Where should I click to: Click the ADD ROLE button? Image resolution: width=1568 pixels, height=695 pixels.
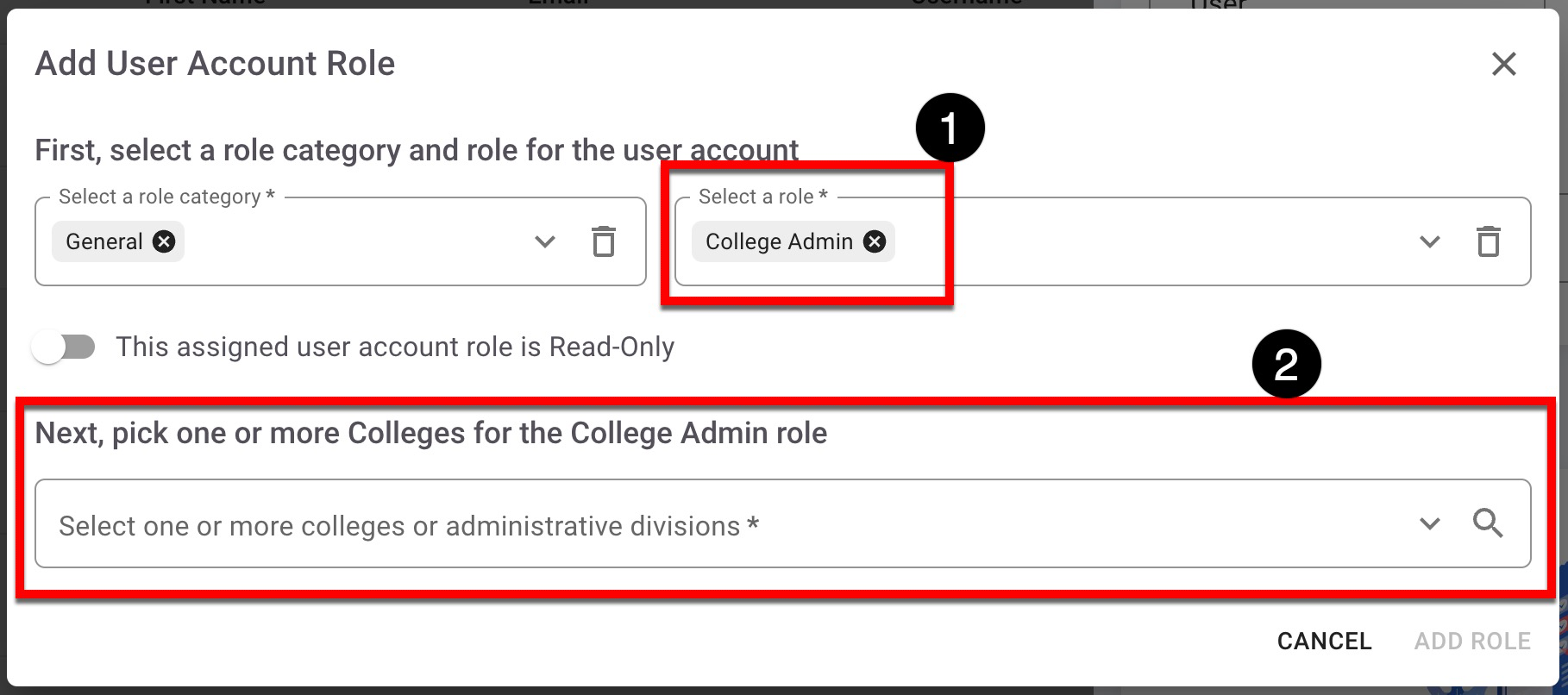[1472, 641]
